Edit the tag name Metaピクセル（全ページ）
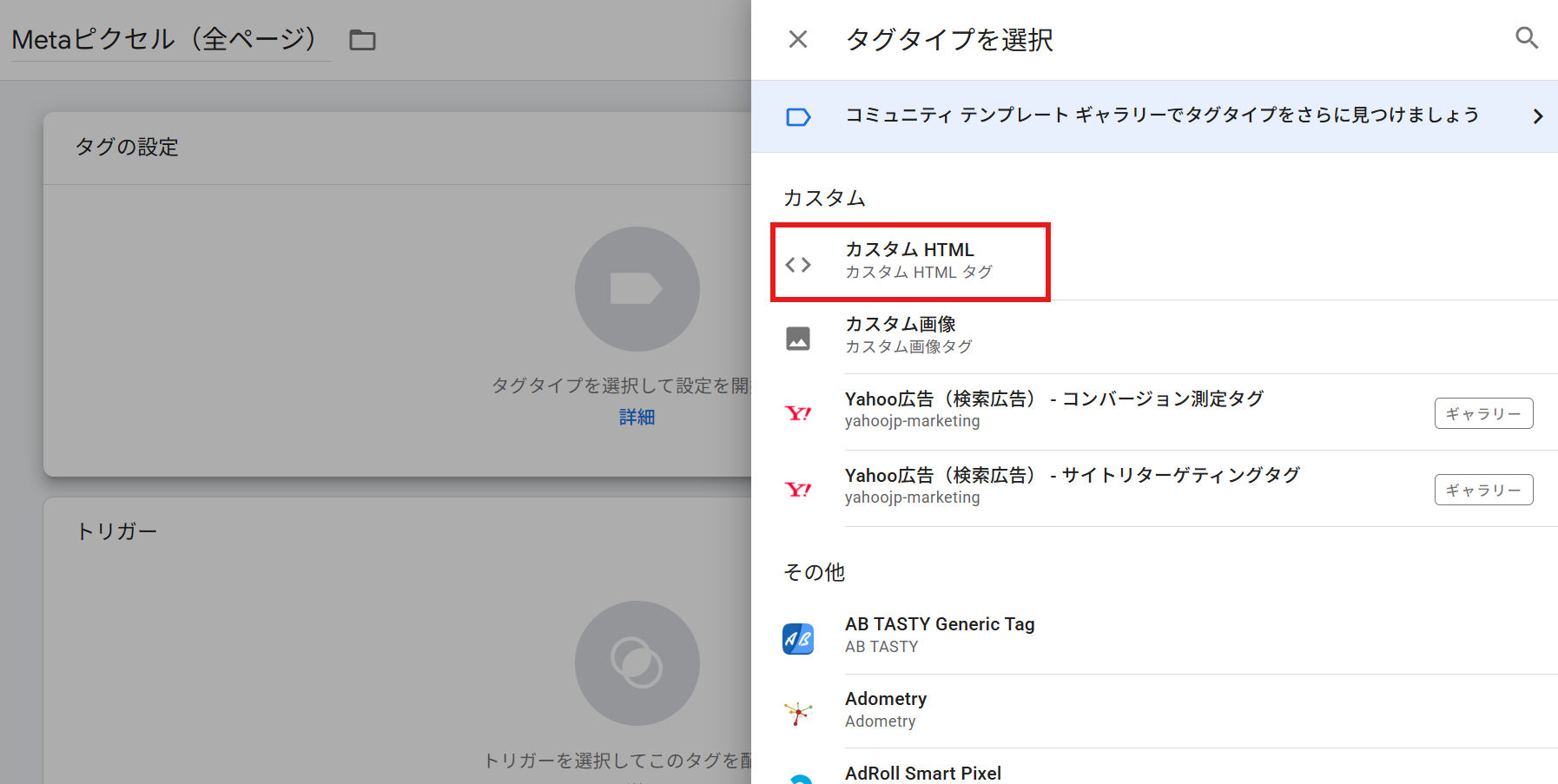 point(165,40)
